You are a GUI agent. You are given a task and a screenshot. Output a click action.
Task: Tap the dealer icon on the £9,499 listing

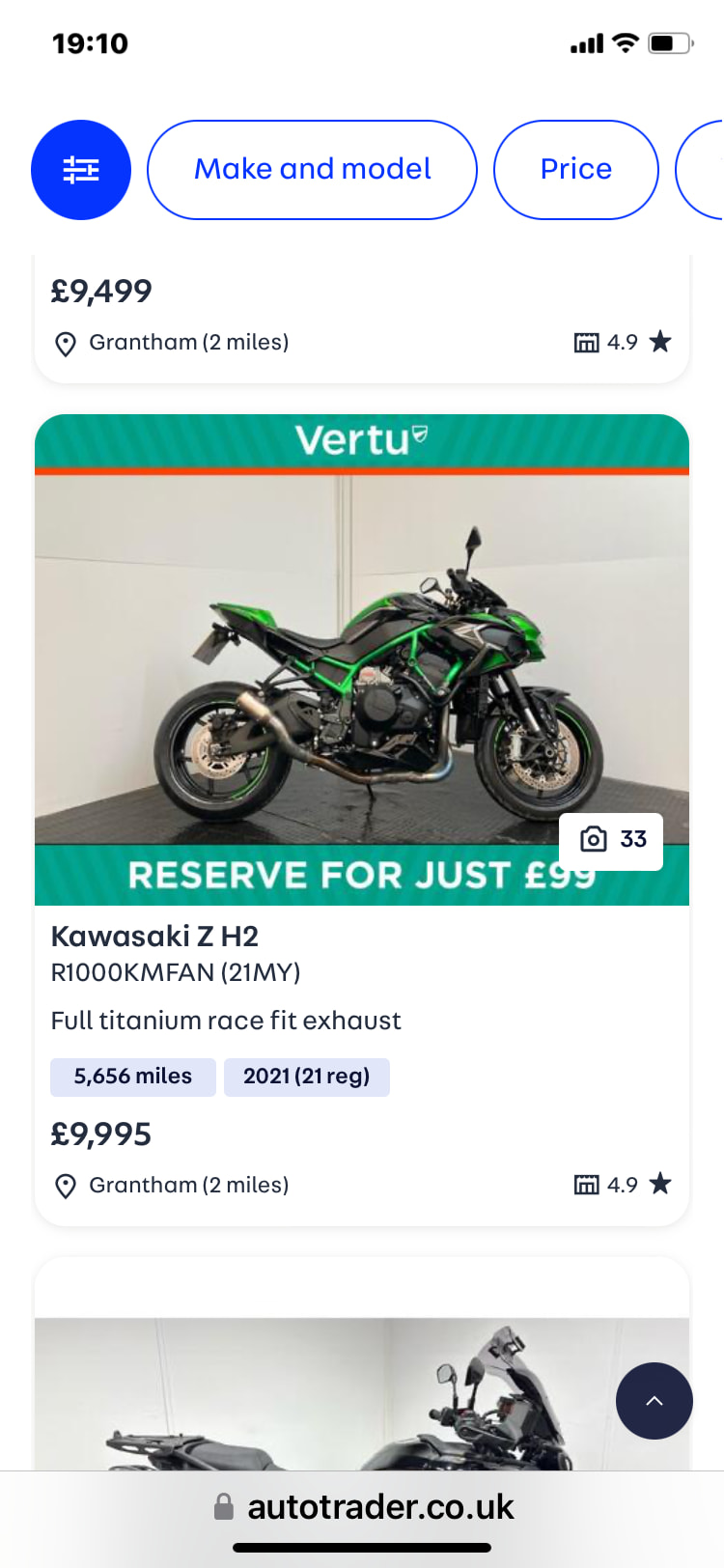(x=586, y=342)
